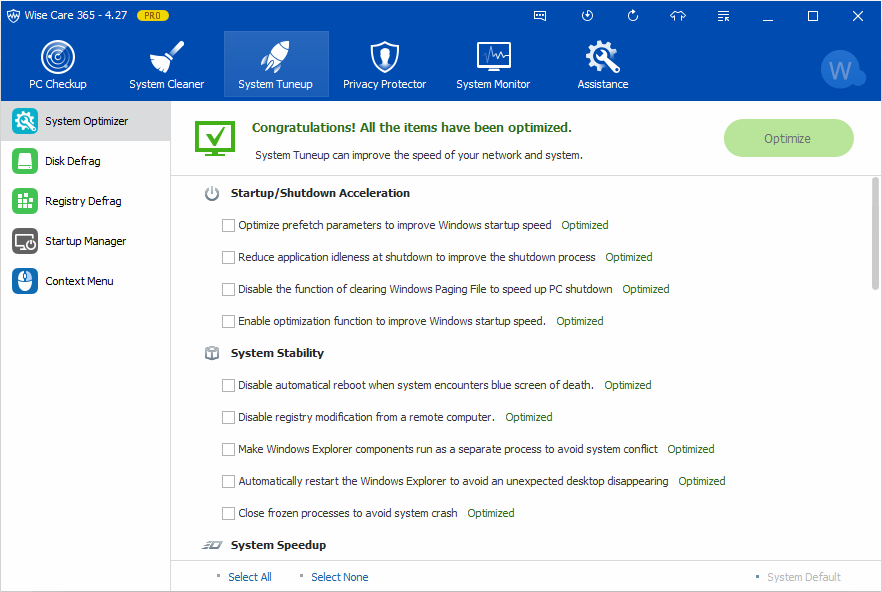Viewport: 882px width, 592px height.
Task: Check Close frozen processes option
Action: 228,513
